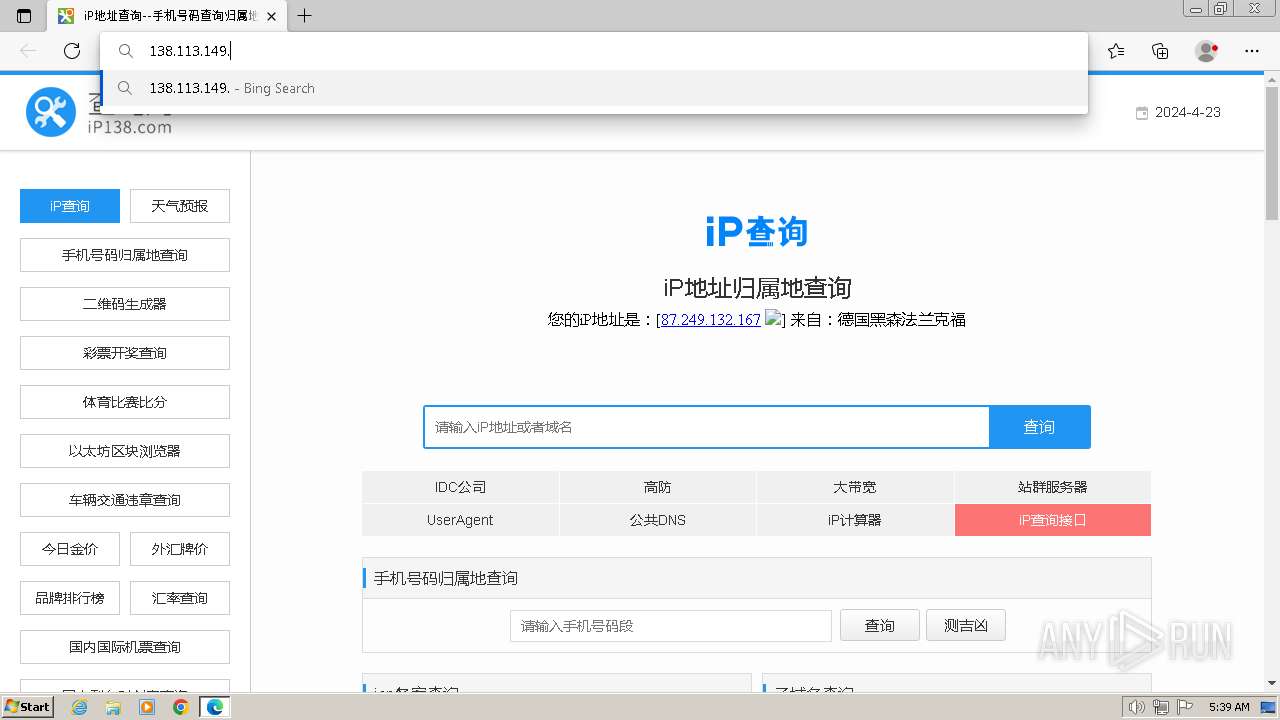Click the page vertical scrollbar thumb
This screenshot has height=720, width=1280.
pyautogui.click(x=1272, y=154)
